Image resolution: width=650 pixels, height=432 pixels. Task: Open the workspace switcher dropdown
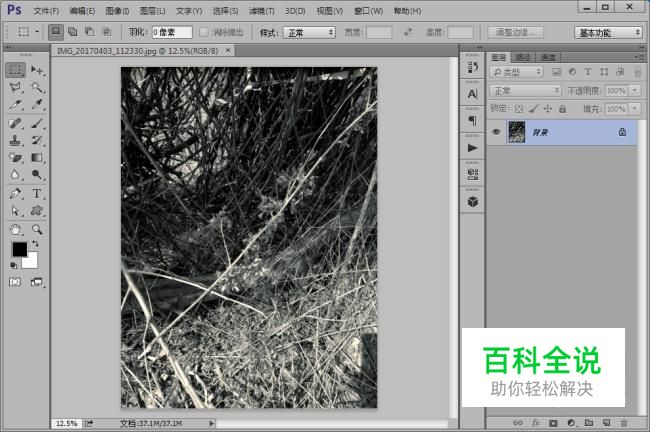click(x=608, y=32)
